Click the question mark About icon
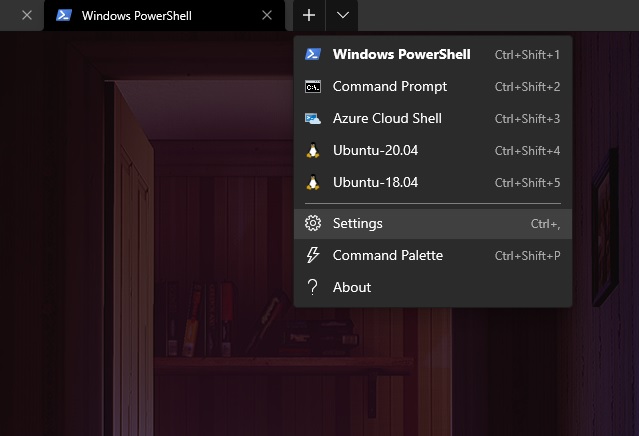The image size is (639, 436). 313,287
